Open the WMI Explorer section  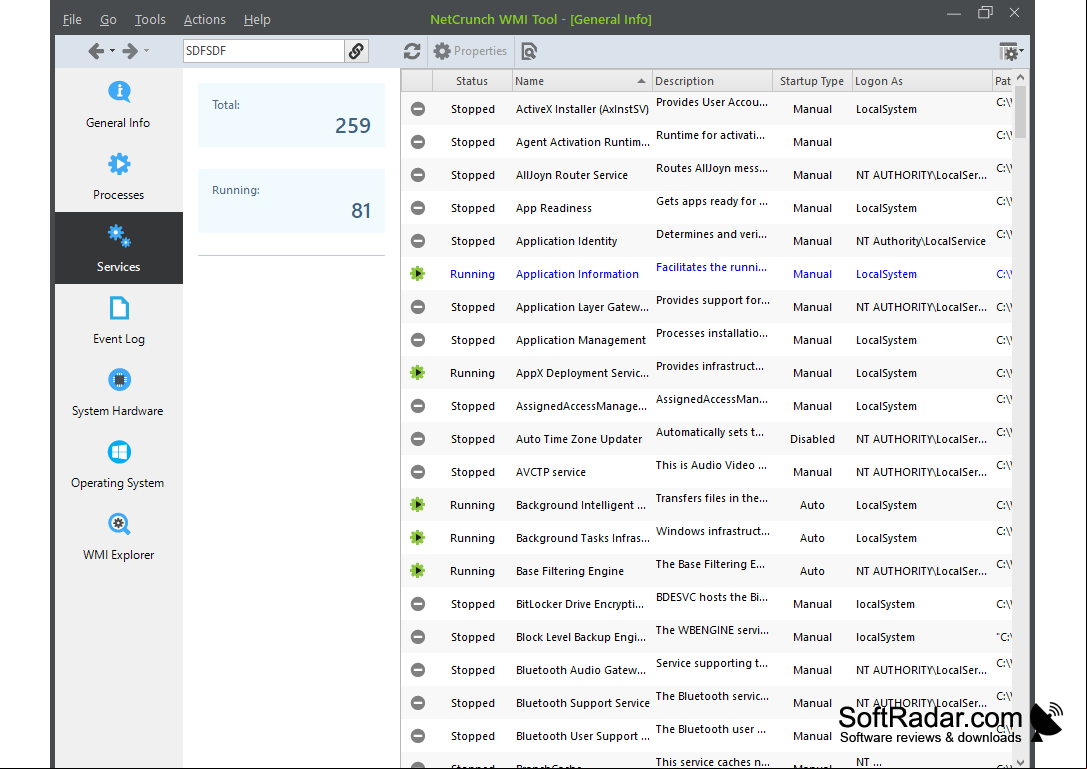tap(119, 537)
